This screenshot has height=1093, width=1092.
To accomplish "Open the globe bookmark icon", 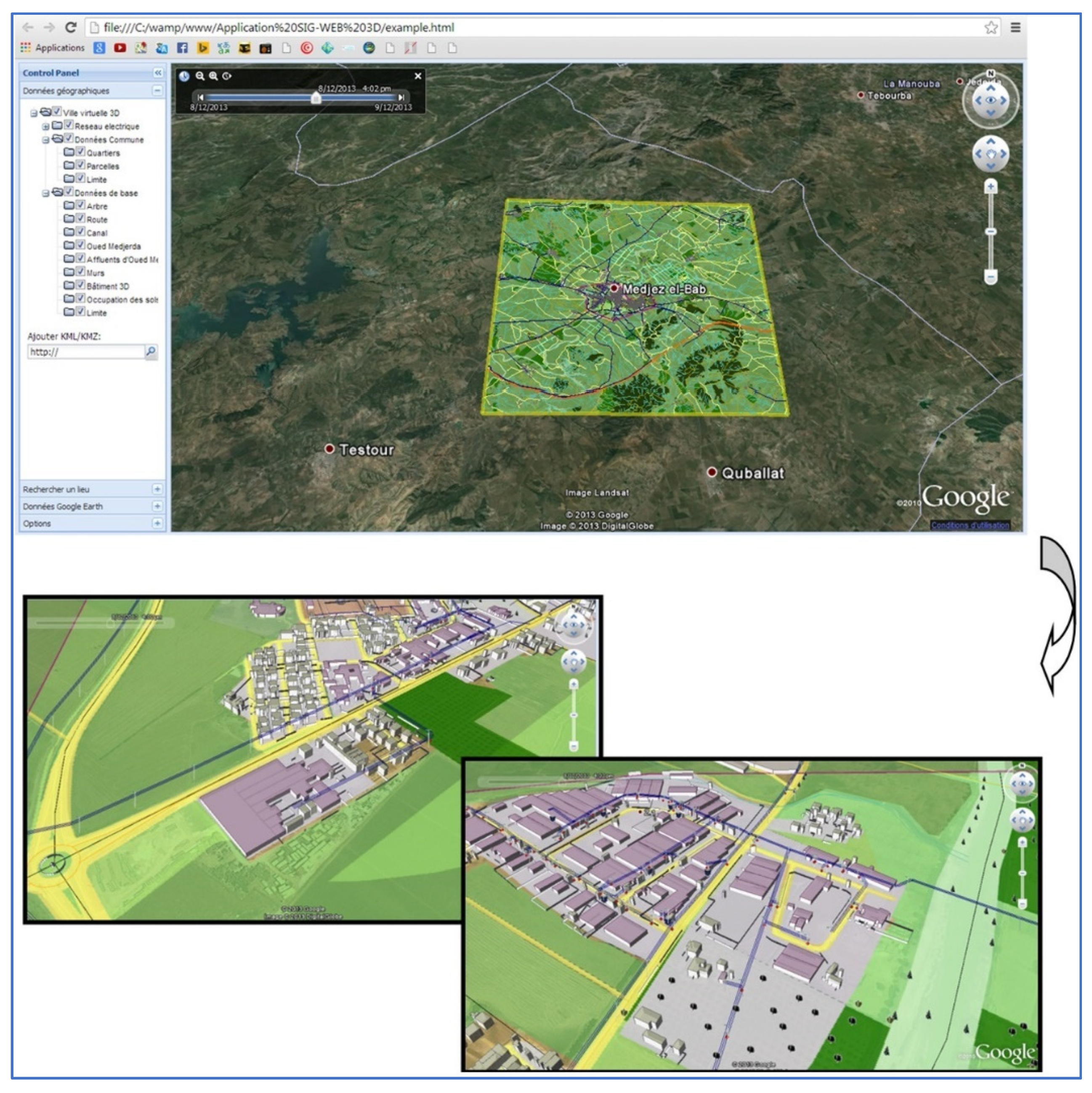I will coord(369,48).
